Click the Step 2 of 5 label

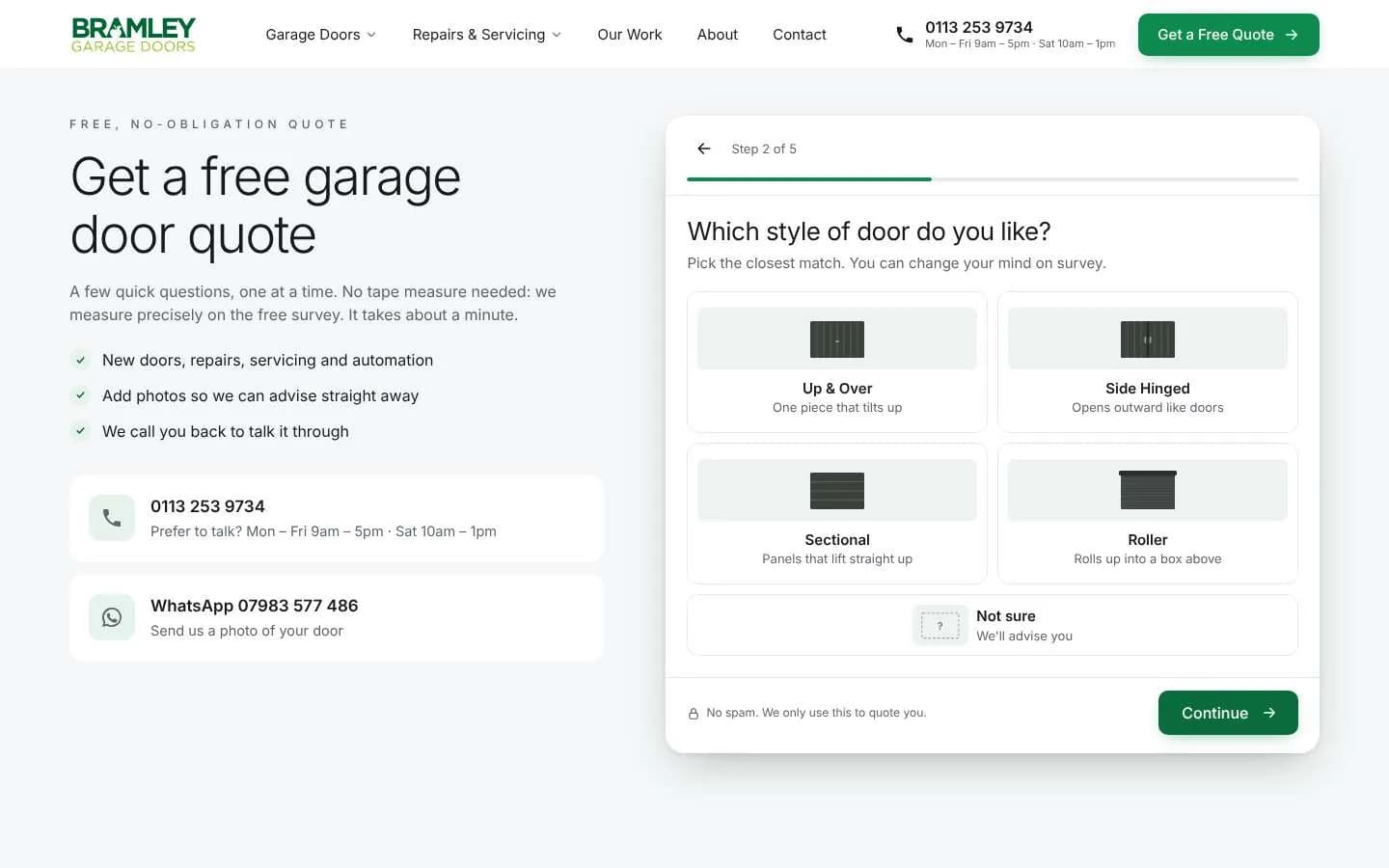[x=764, y=149]
